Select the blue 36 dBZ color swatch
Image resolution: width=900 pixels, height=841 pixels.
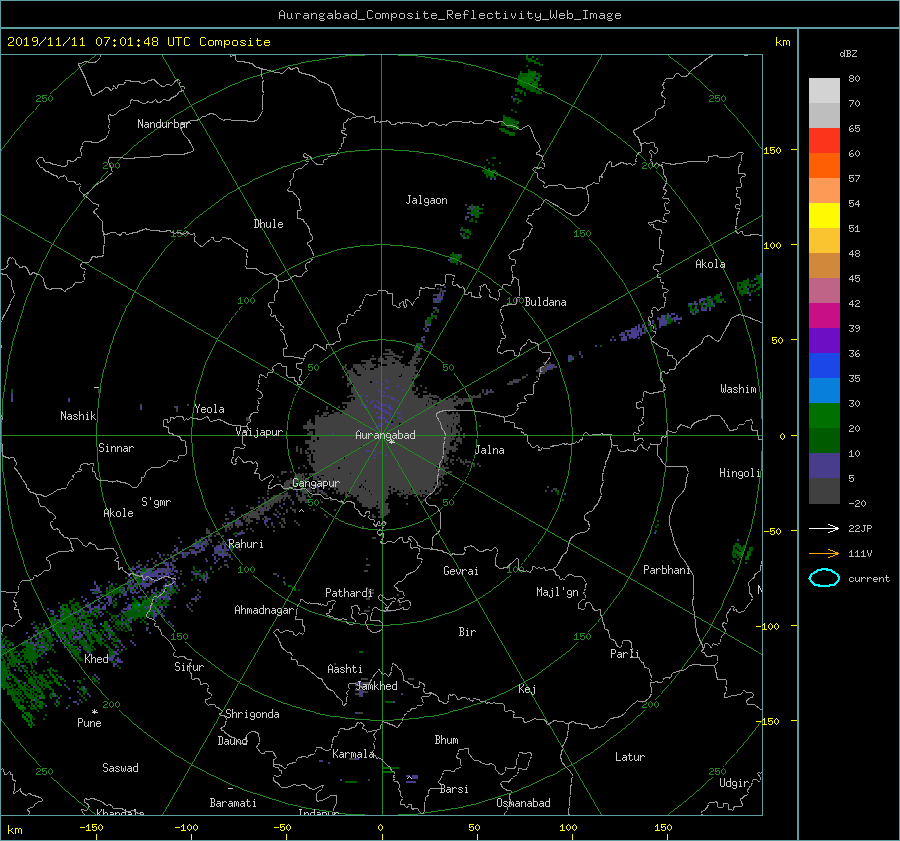[824, 366]
